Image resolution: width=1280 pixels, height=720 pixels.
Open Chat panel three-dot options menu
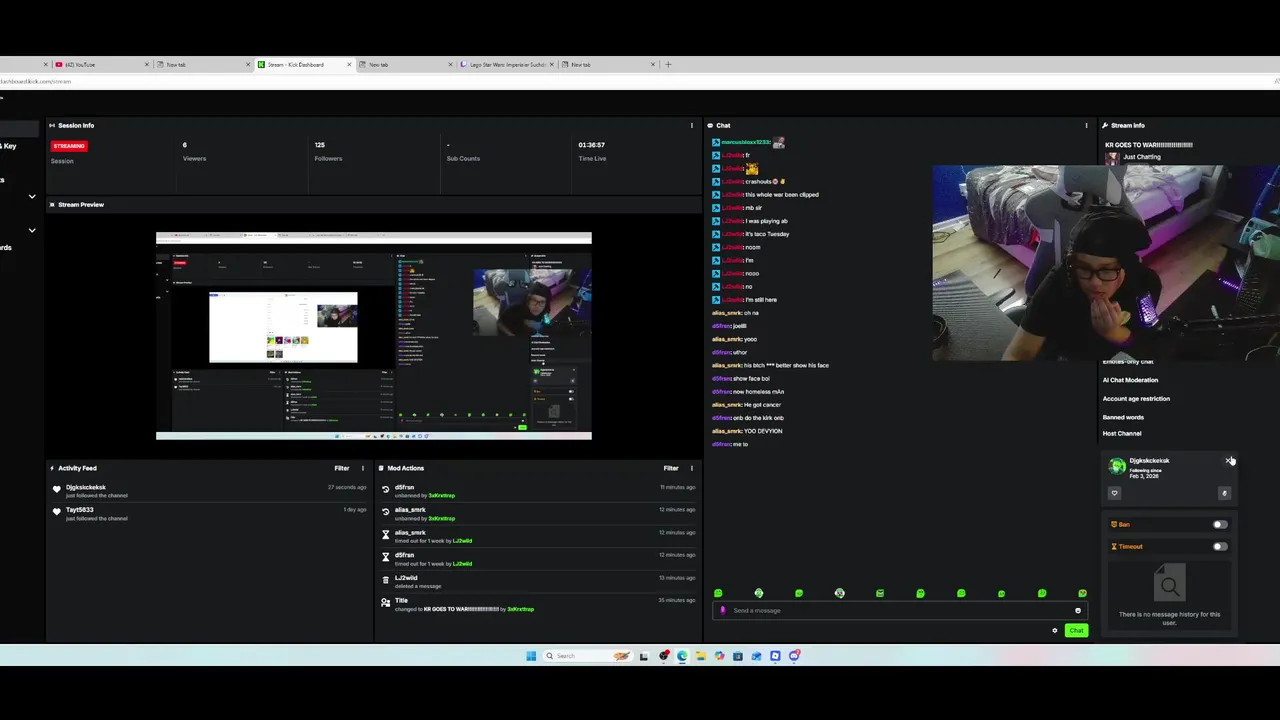point(1086,126)
